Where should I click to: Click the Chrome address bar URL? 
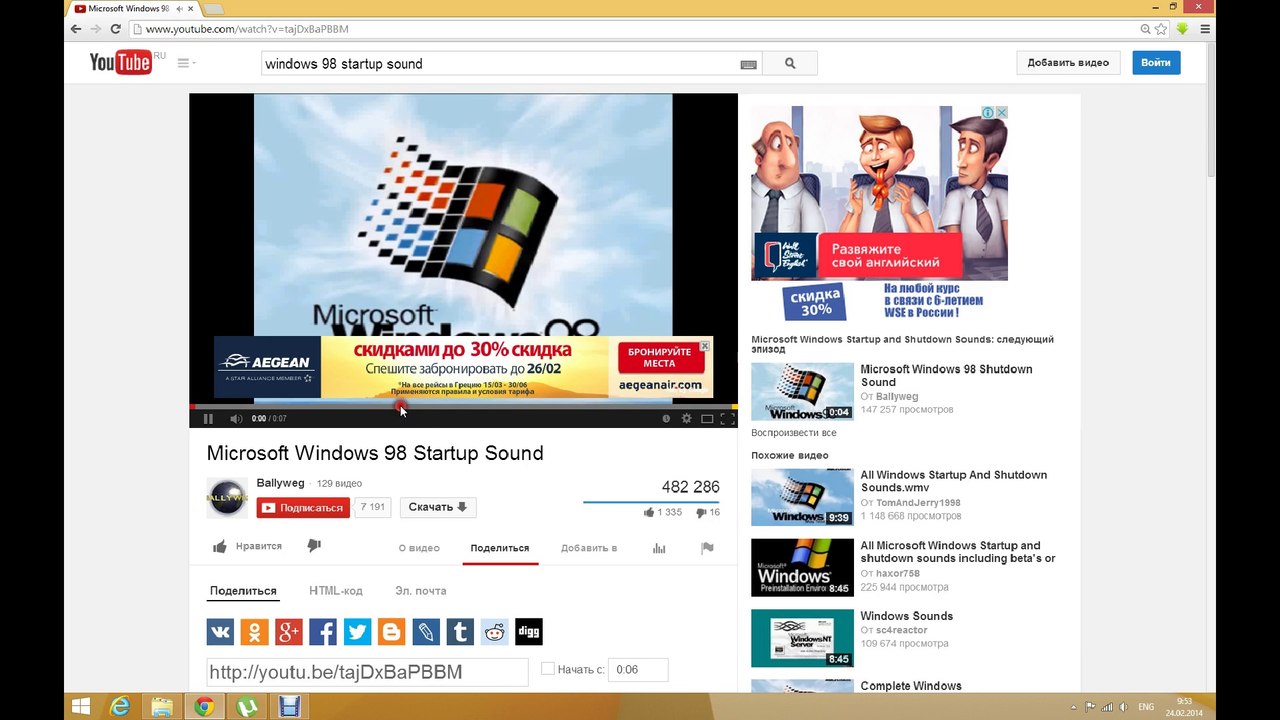[247, 29]
